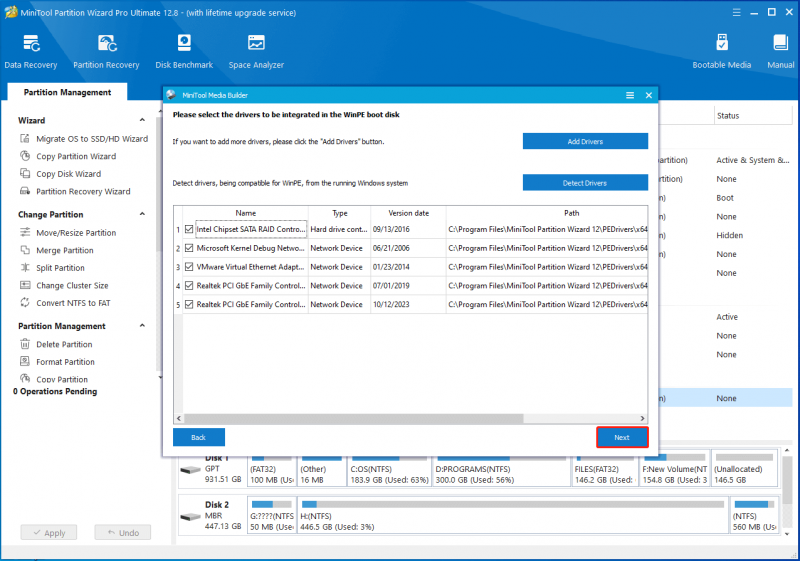This screenshot has height=561, width=800.
Task: Open the Bootable Media builder
Action: [x=721, y=52]
